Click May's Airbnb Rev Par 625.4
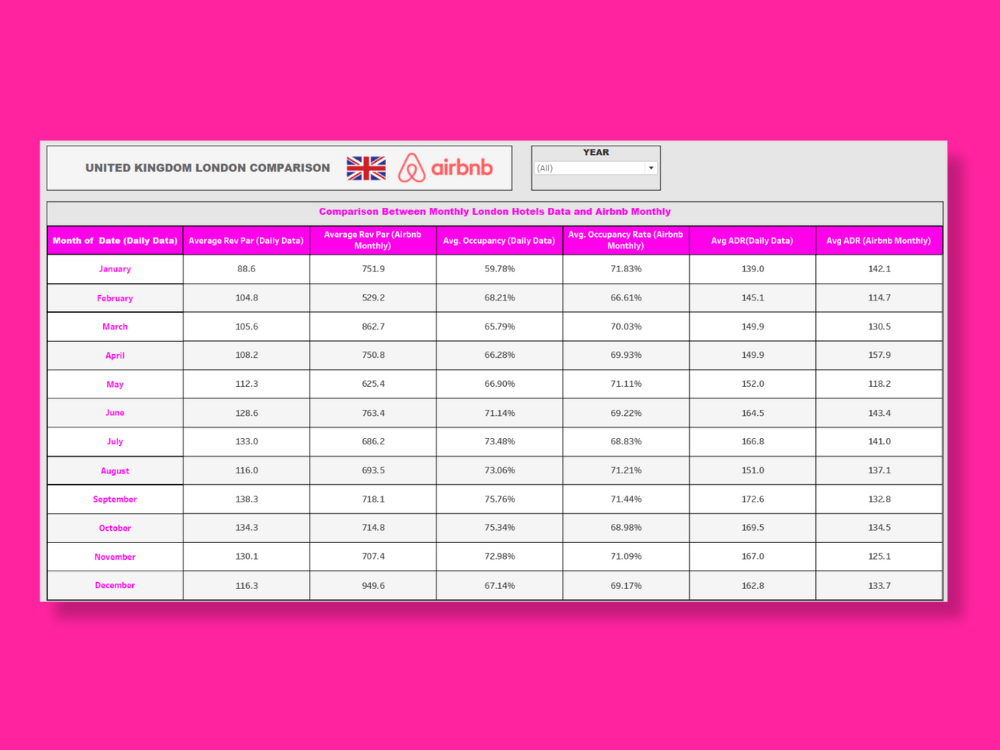1000x750 pixels. (373, 384)
